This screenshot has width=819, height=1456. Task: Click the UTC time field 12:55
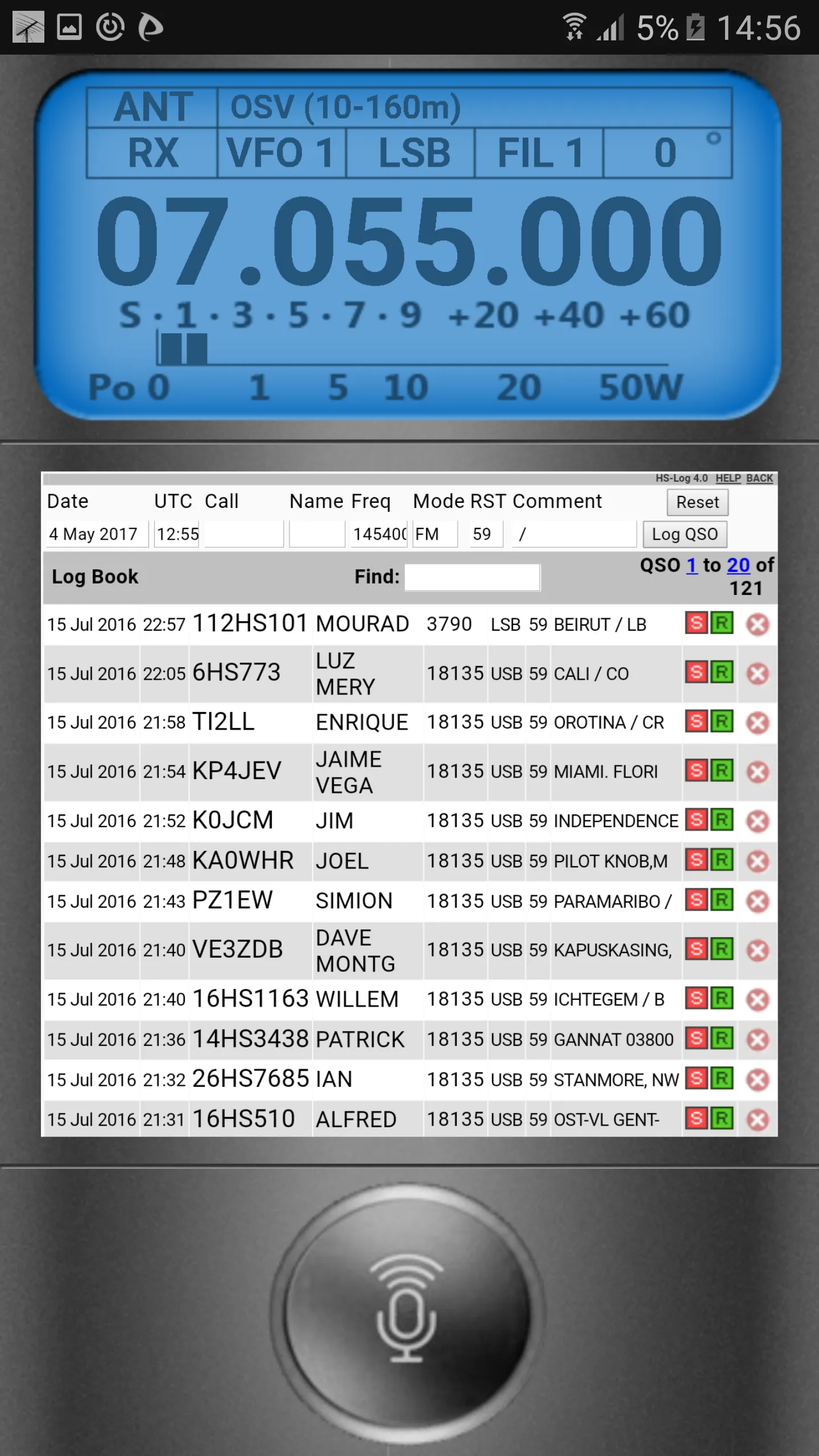point(177,534)
